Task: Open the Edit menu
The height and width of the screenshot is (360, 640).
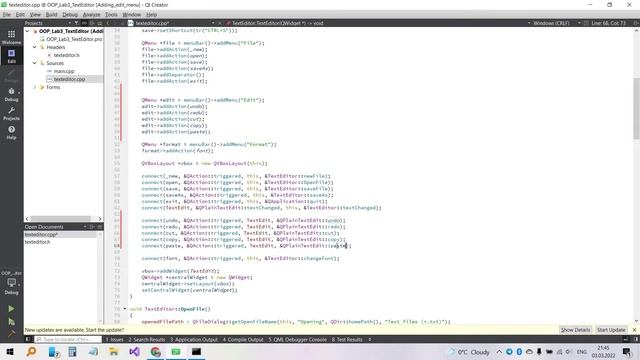Action: point(20,14)
